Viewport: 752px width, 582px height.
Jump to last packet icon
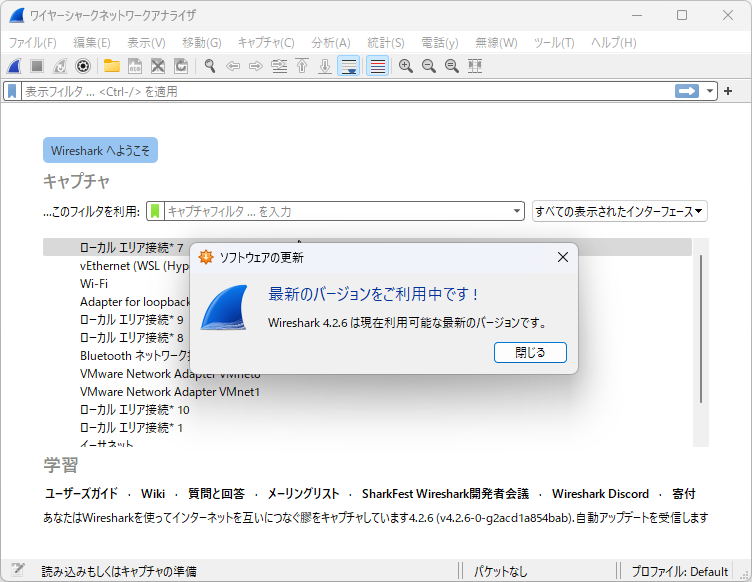325,66
